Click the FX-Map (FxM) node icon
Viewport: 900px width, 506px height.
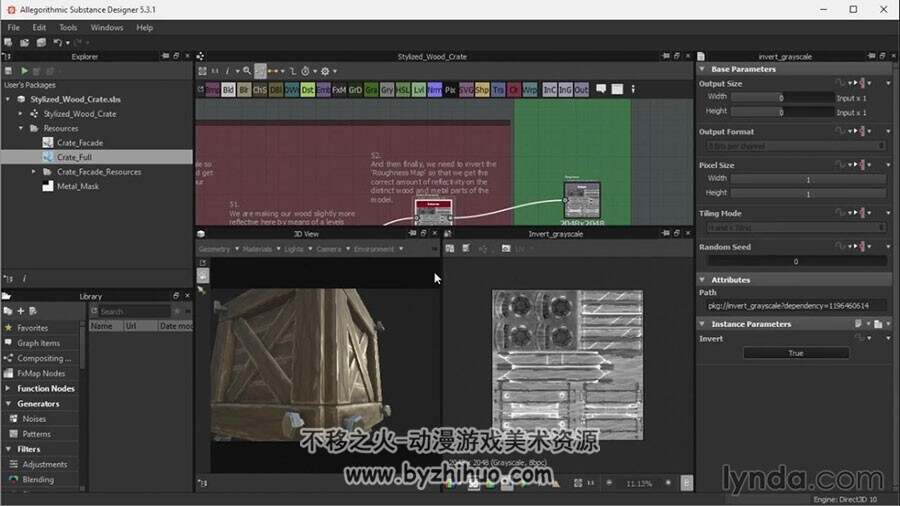tap(339, 89)
